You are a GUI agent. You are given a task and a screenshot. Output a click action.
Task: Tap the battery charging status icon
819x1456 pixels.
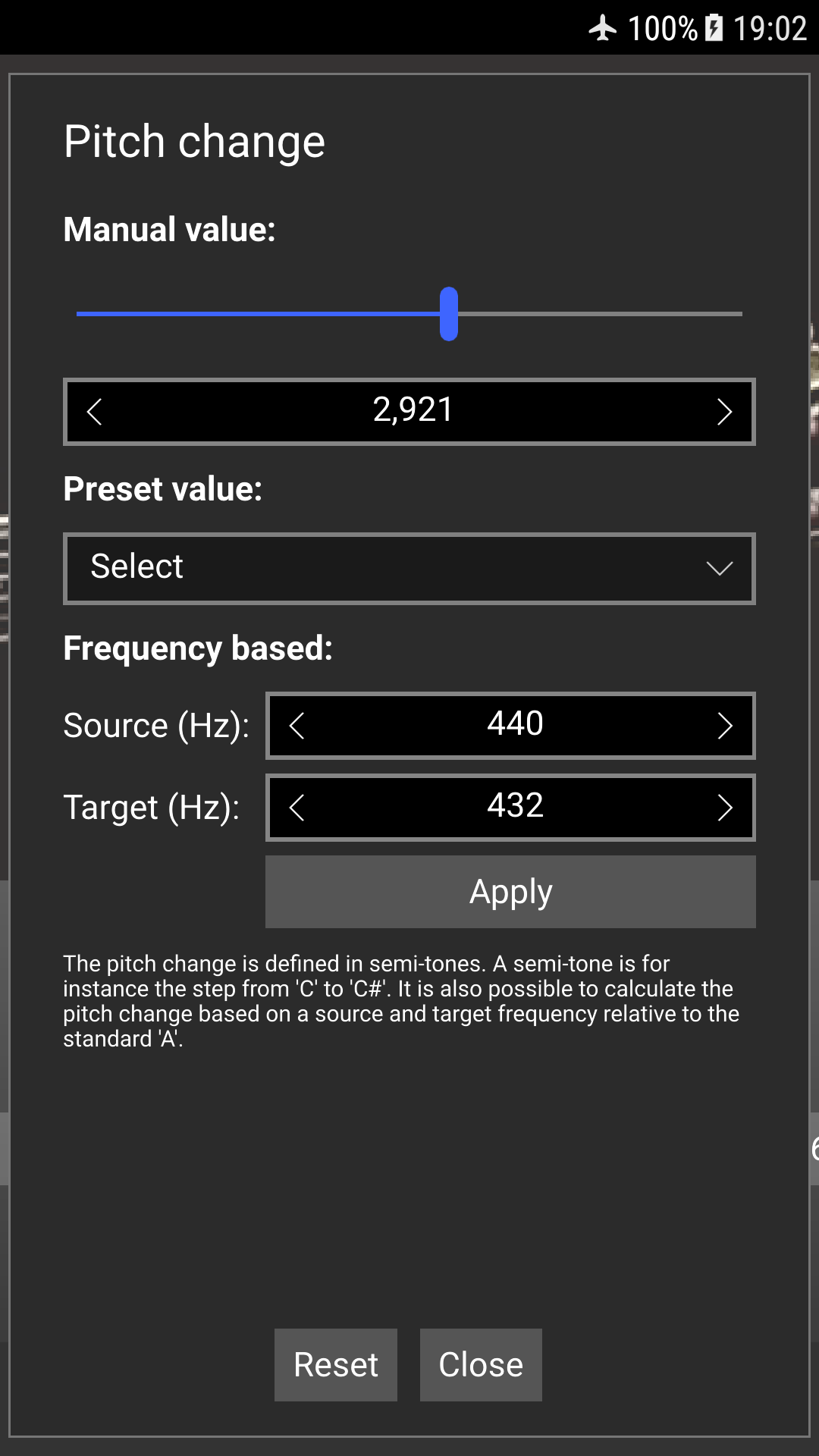pos(714,28)
